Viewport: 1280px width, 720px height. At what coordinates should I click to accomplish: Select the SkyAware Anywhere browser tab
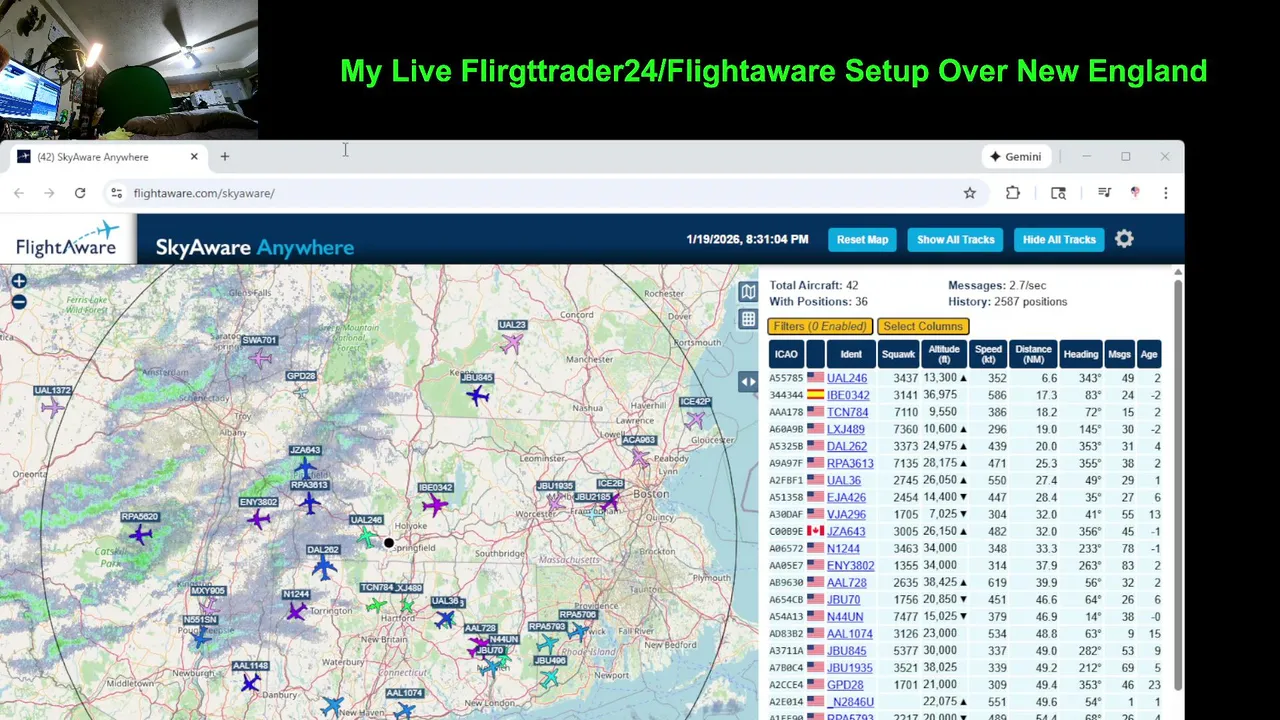pyautogui.click(x=107, y=157)
